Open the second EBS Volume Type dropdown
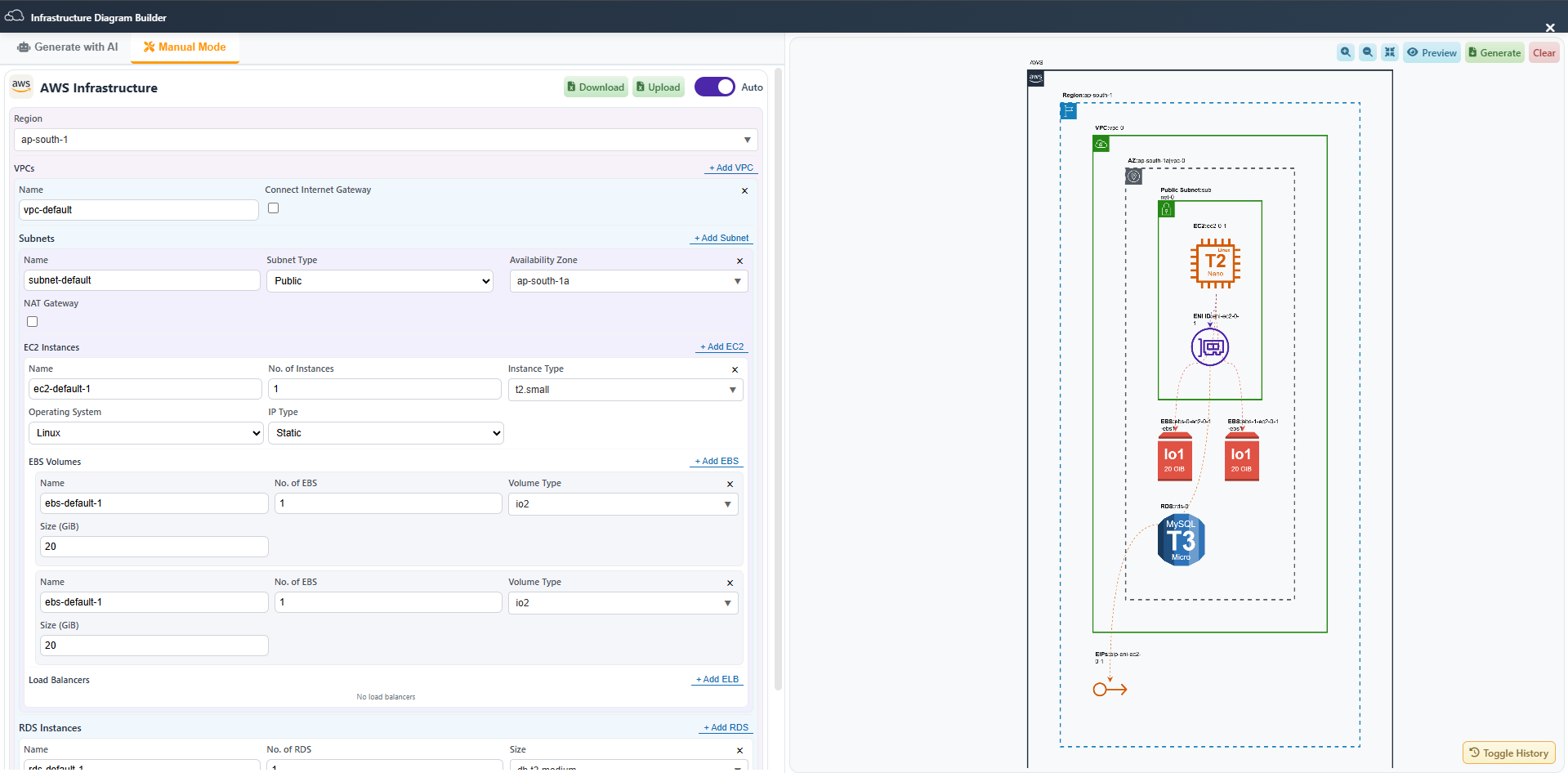 point(623,603)
